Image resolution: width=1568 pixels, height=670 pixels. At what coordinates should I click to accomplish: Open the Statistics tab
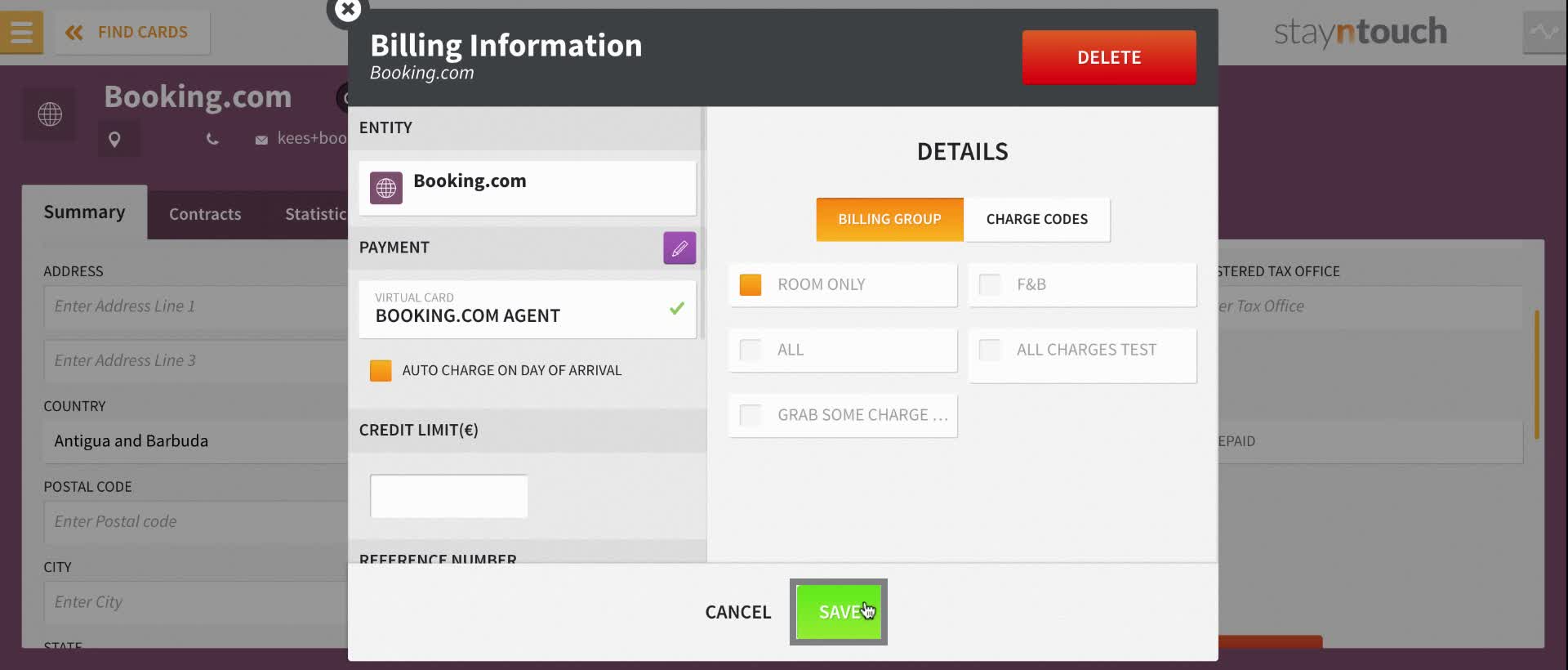coord(316,215)
